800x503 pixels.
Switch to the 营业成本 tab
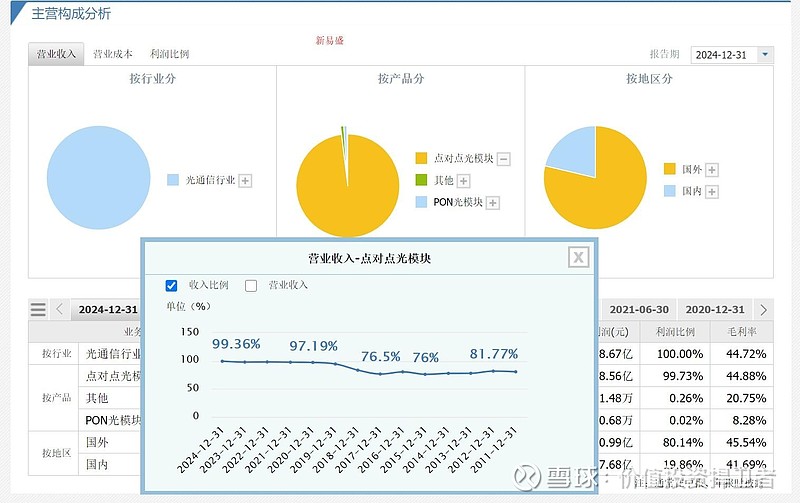coord(113,54)
